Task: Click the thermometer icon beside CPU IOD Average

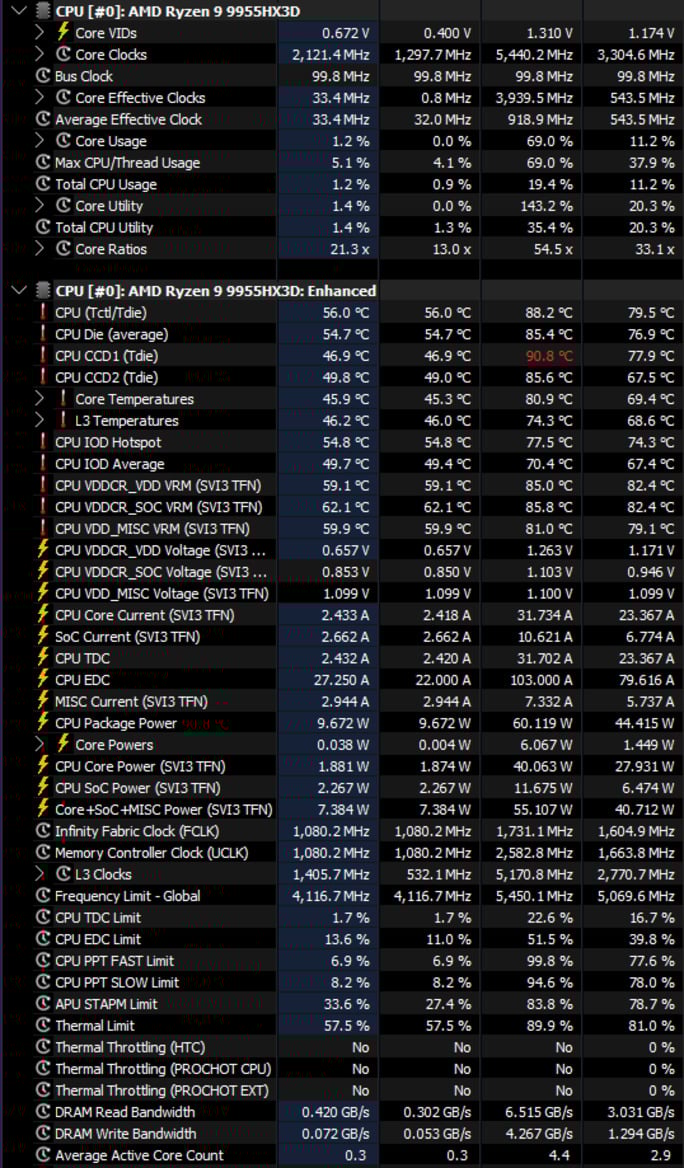Action: (x=43, y=463)
